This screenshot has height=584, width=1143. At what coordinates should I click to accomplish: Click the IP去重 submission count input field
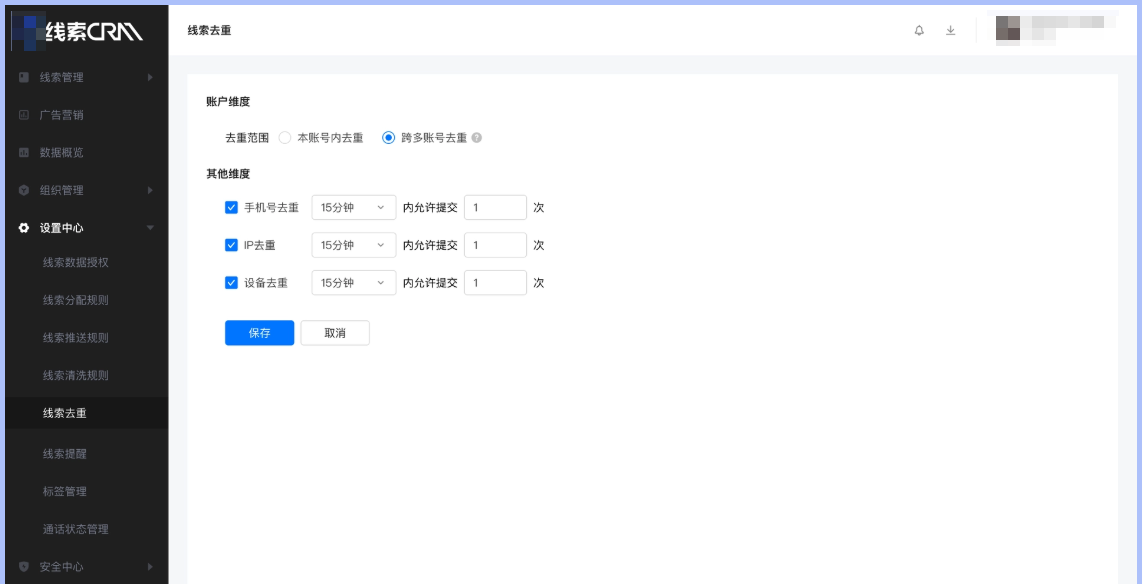pos(494,244)
